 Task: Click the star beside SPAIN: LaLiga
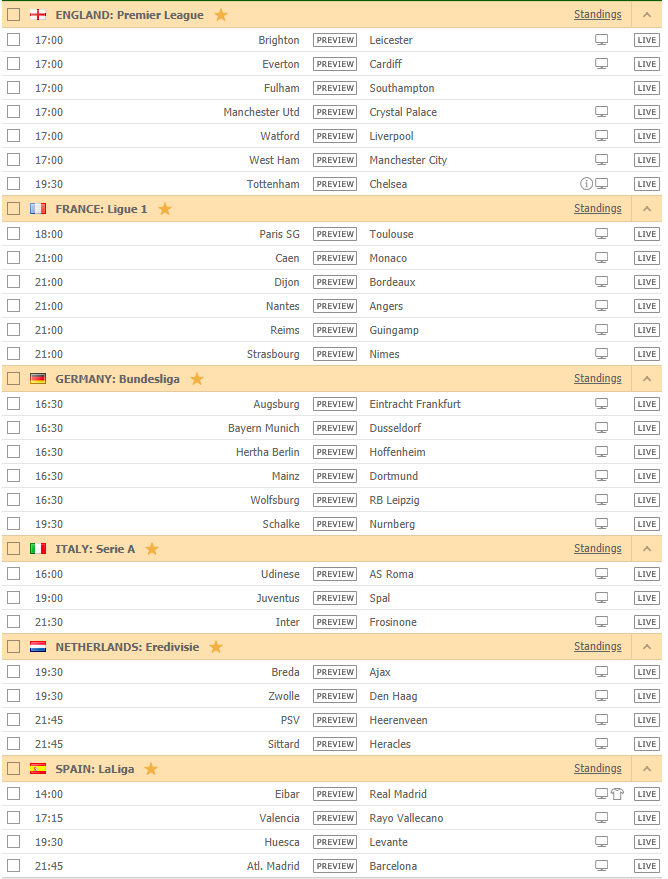point(151,769)
